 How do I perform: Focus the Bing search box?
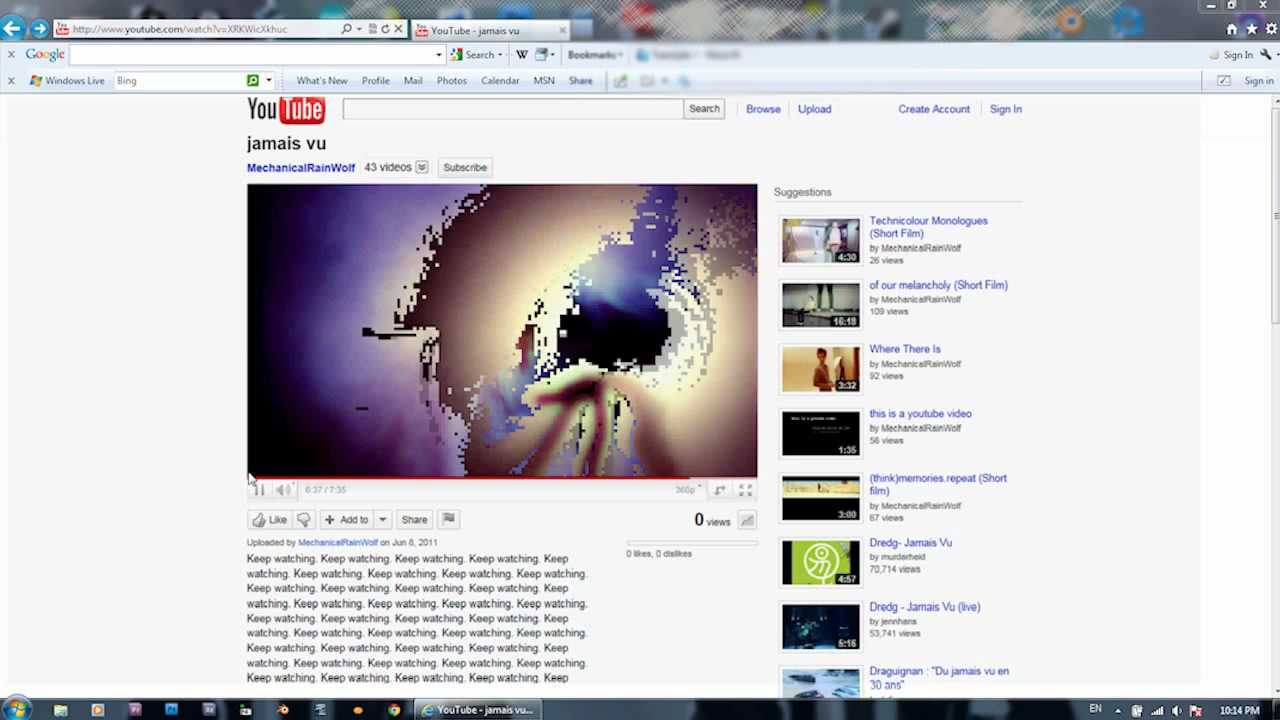179,81
